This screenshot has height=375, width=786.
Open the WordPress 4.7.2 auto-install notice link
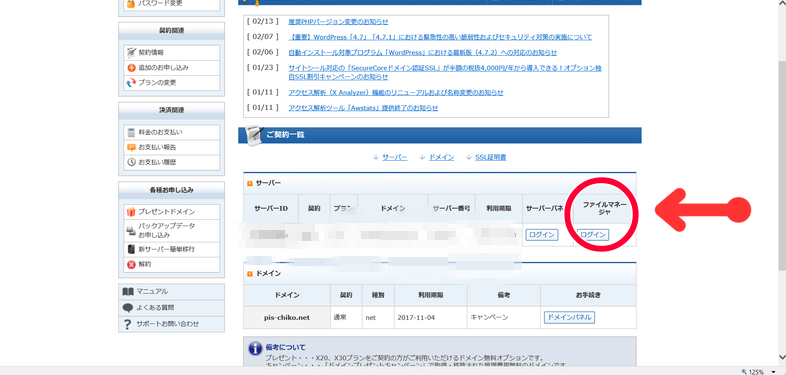point(423,52)
